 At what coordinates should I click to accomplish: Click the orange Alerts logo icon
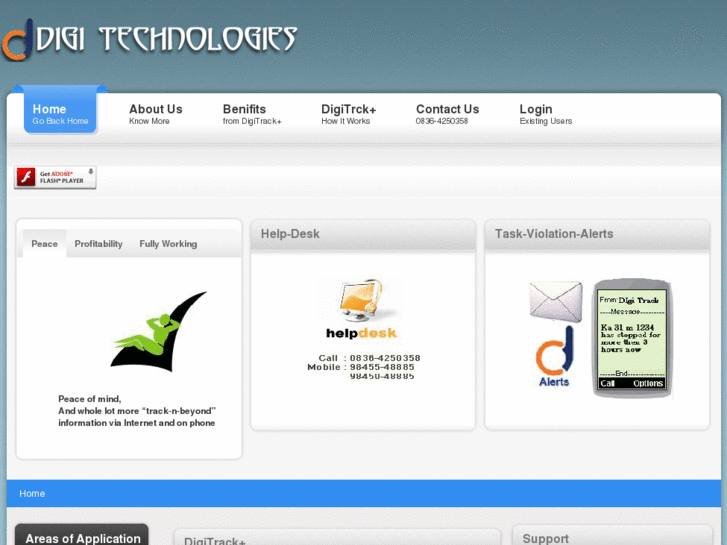point(555,356)
